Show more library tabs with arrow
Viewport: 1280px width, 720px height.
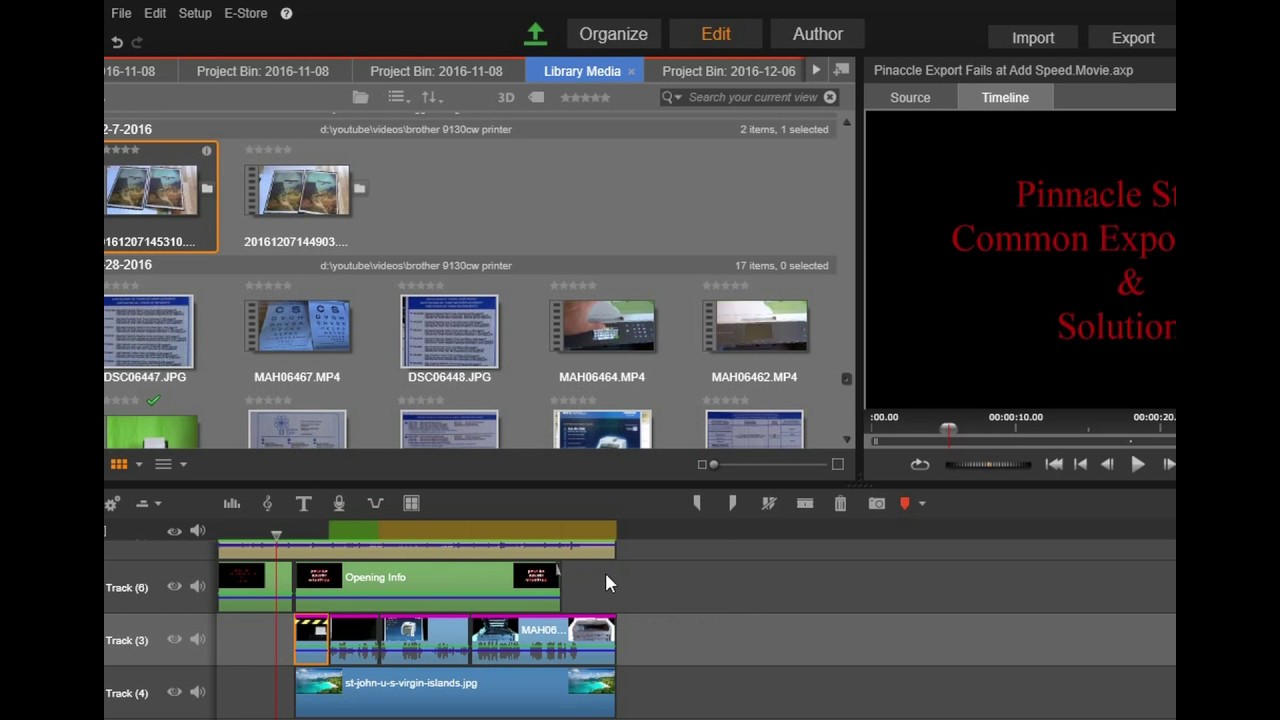pyautogui.click(x=816, y=70)
